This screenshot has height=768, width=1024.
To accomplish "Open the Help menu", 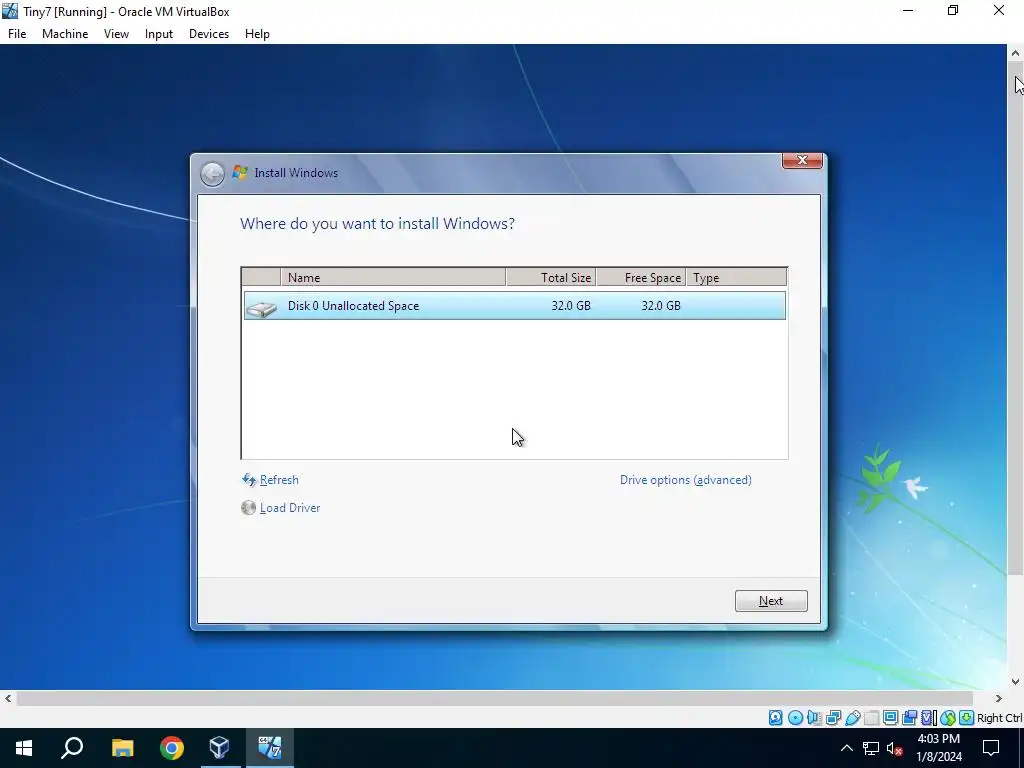I will pos(257,34).
